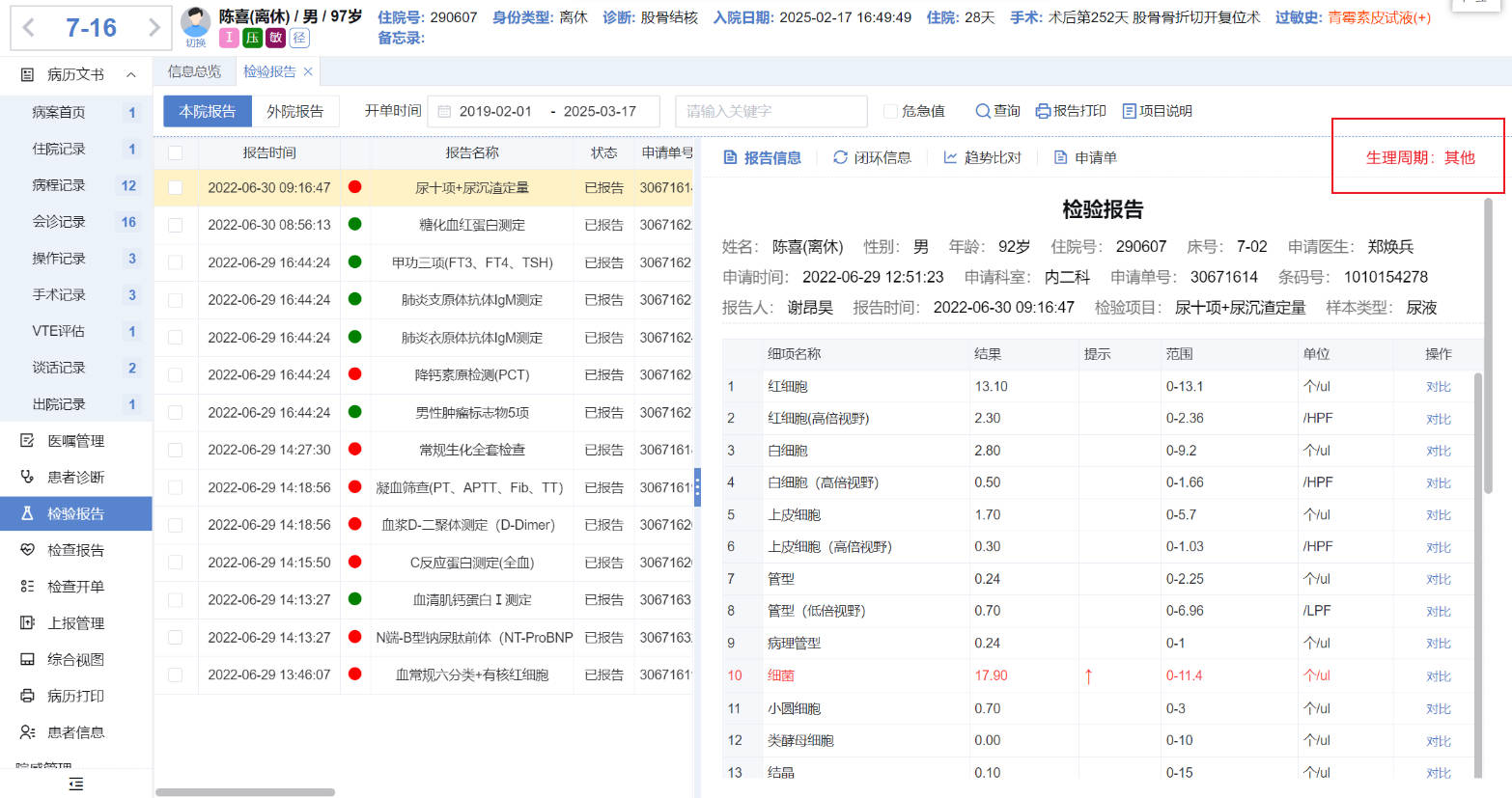Click the pink 'I' nursing level badge
The image size is (1512, 798).
229,38
